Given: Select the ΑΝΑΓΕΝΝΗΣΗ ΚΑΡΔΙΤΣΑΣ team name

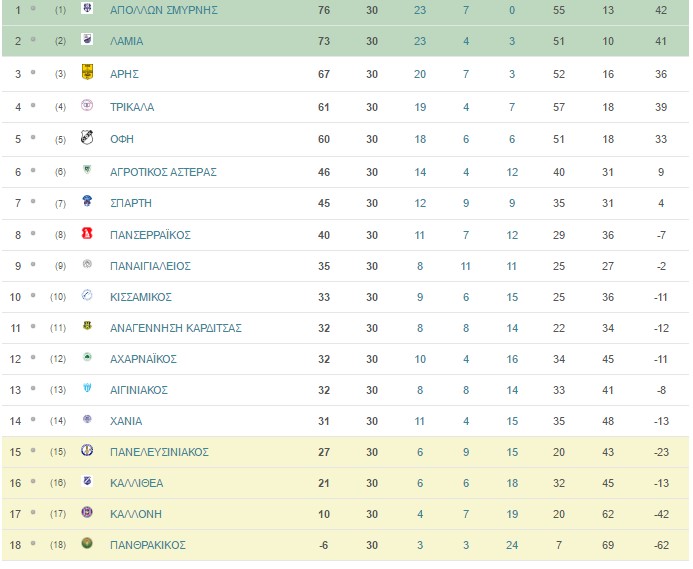Looking at the screenshot, I should pyautogui.click(x=175, y=328).
